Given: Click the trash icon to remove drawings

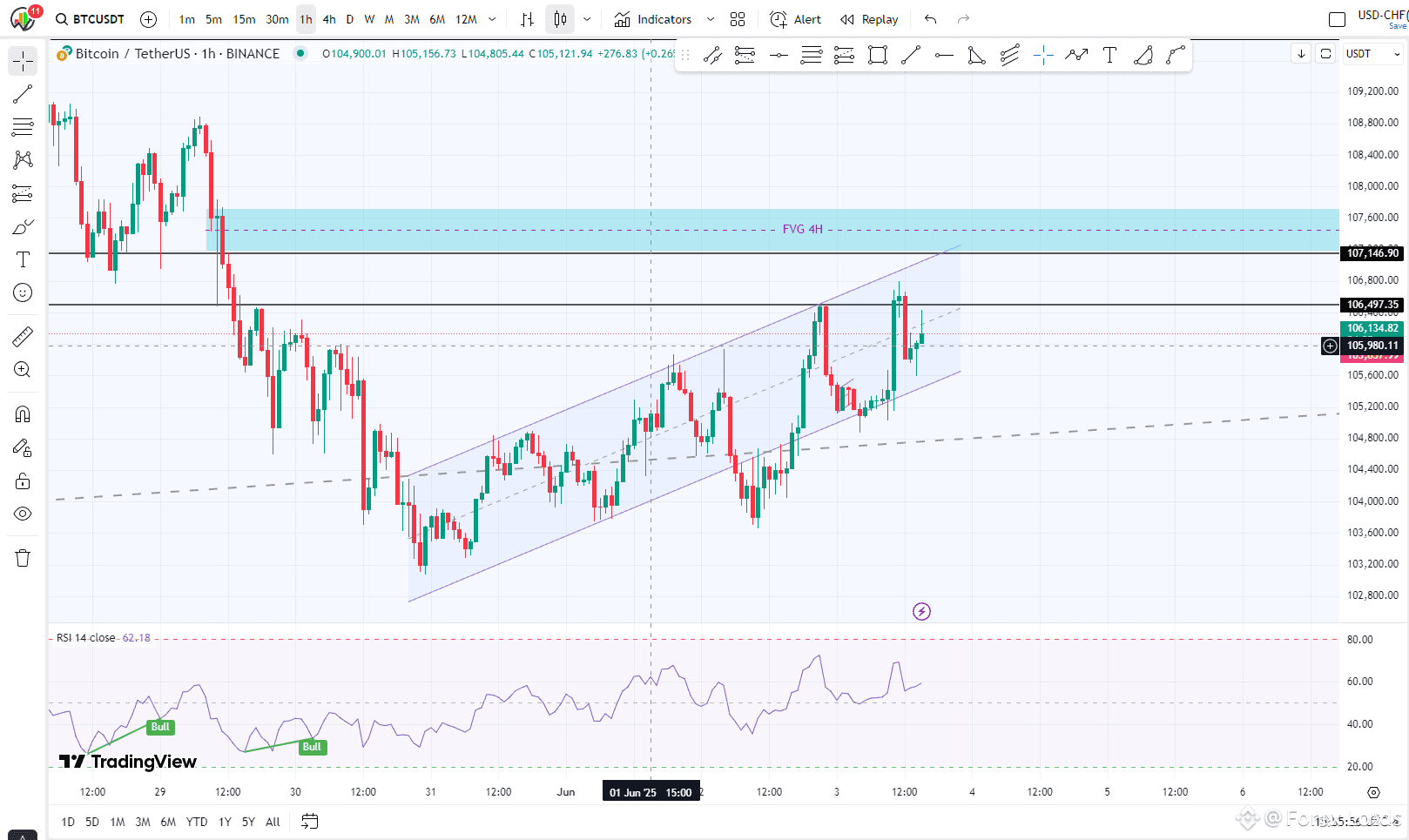Looking at the screenshot, I should point(23,558).
